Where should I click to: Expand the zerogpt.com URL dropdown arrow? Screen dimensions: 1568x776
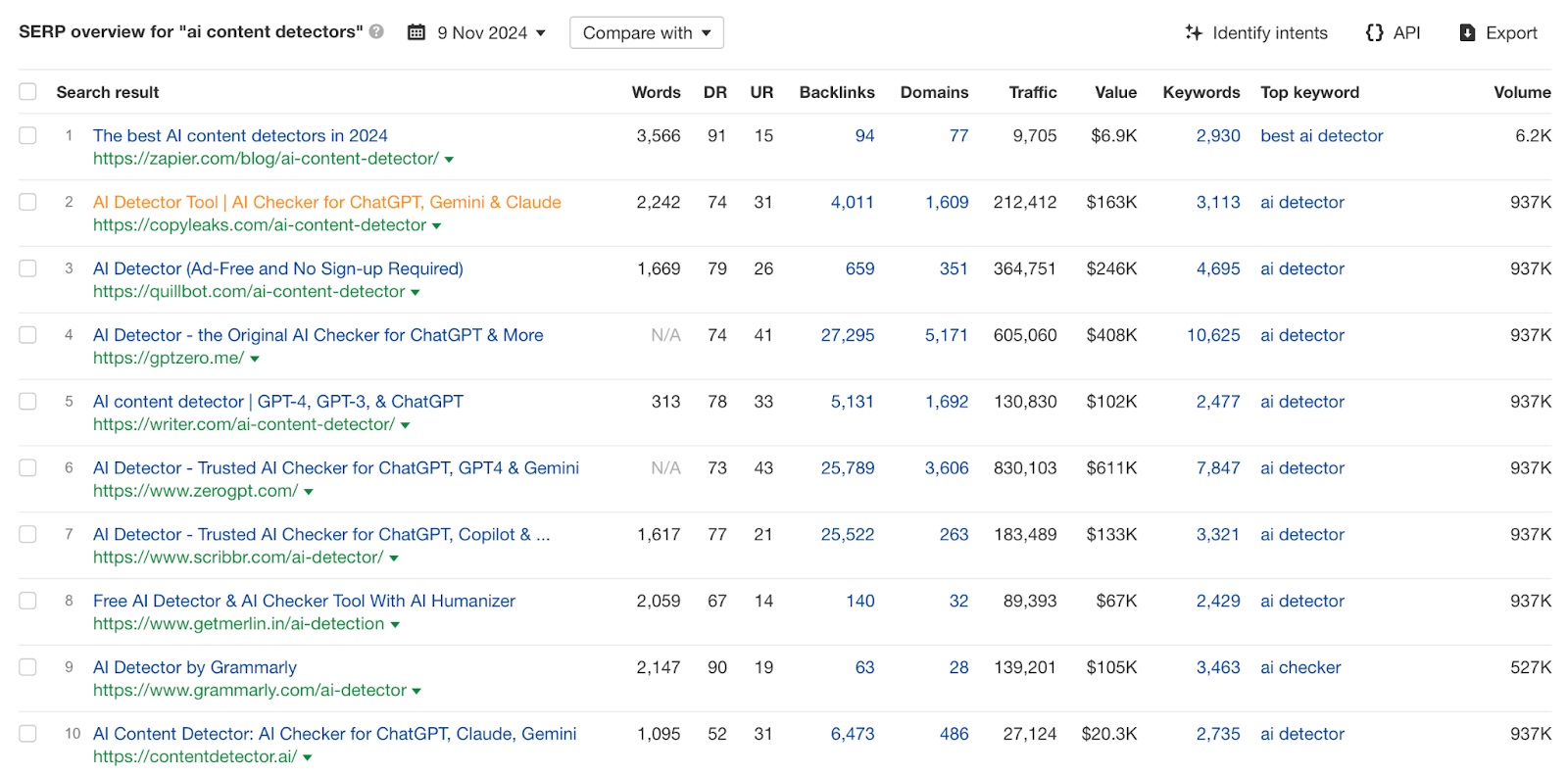click(308, 492)
